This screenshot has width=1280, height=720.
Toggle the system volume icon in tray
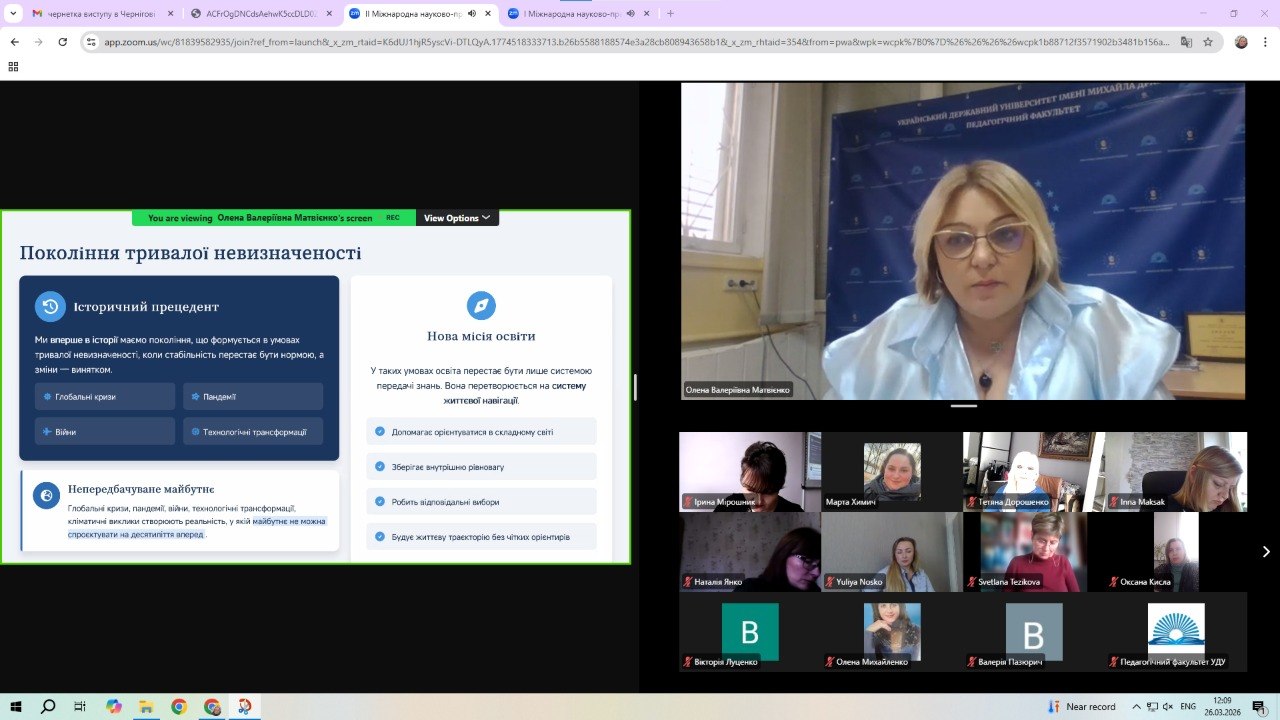click(x=1166, y=707)
